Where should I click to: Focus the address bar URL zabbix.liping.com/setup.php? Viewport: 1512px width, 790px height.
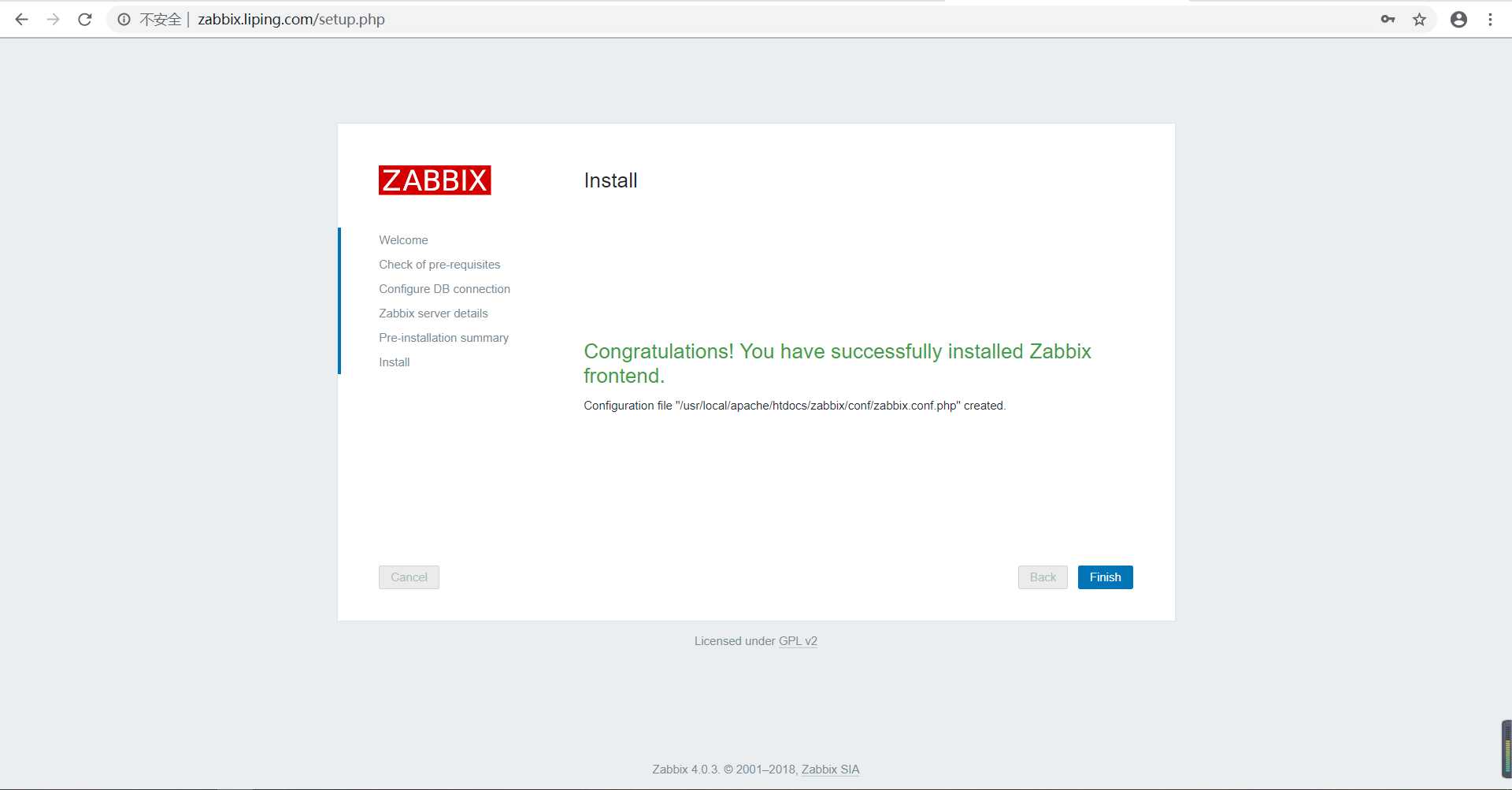pyautogui.click(x=291, y=20)
